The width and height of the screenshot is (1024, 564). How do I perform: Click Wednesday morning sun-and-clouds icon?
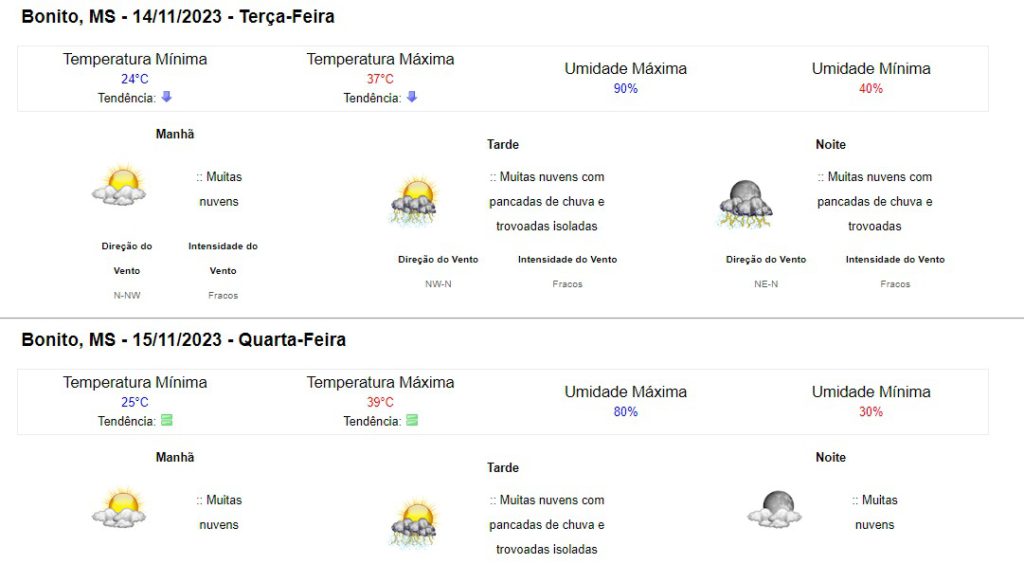[x=119, y=508]
